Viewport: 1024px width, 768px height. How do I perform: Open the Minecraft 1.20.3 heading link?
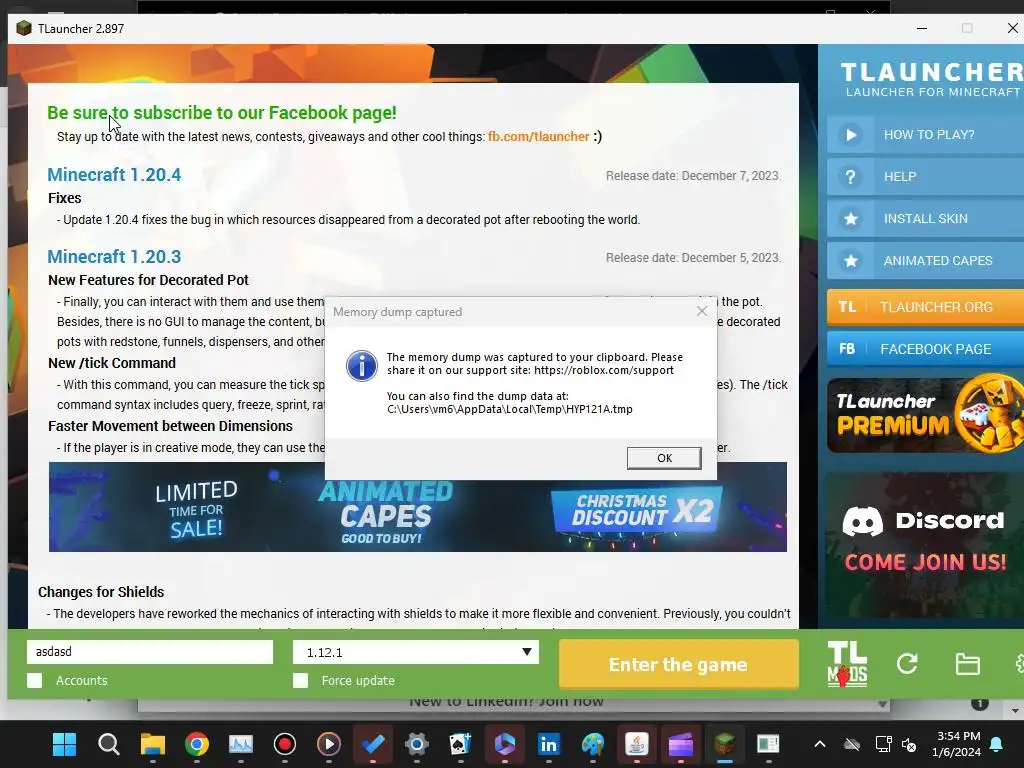[x=114, y=257]
